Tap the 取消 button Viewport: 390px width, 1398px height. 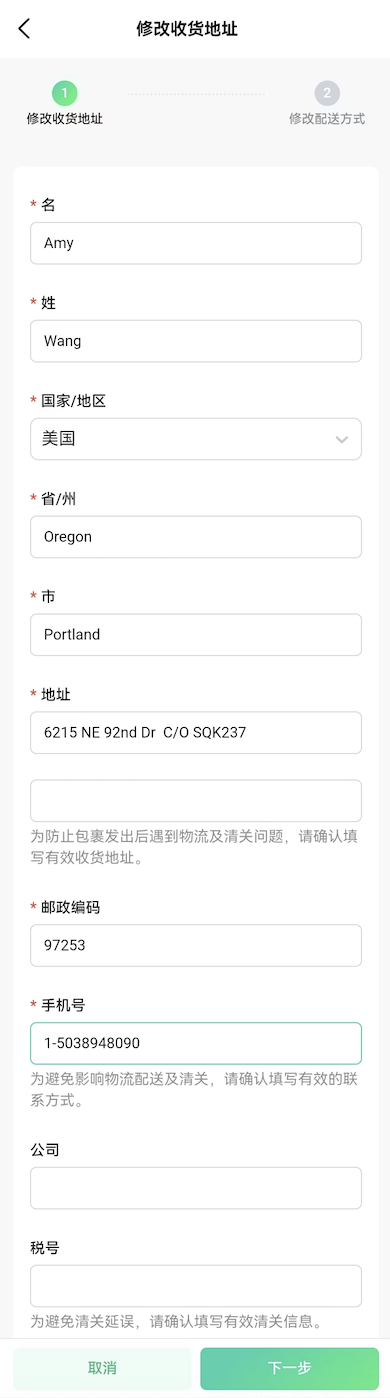click(102, 1368)
